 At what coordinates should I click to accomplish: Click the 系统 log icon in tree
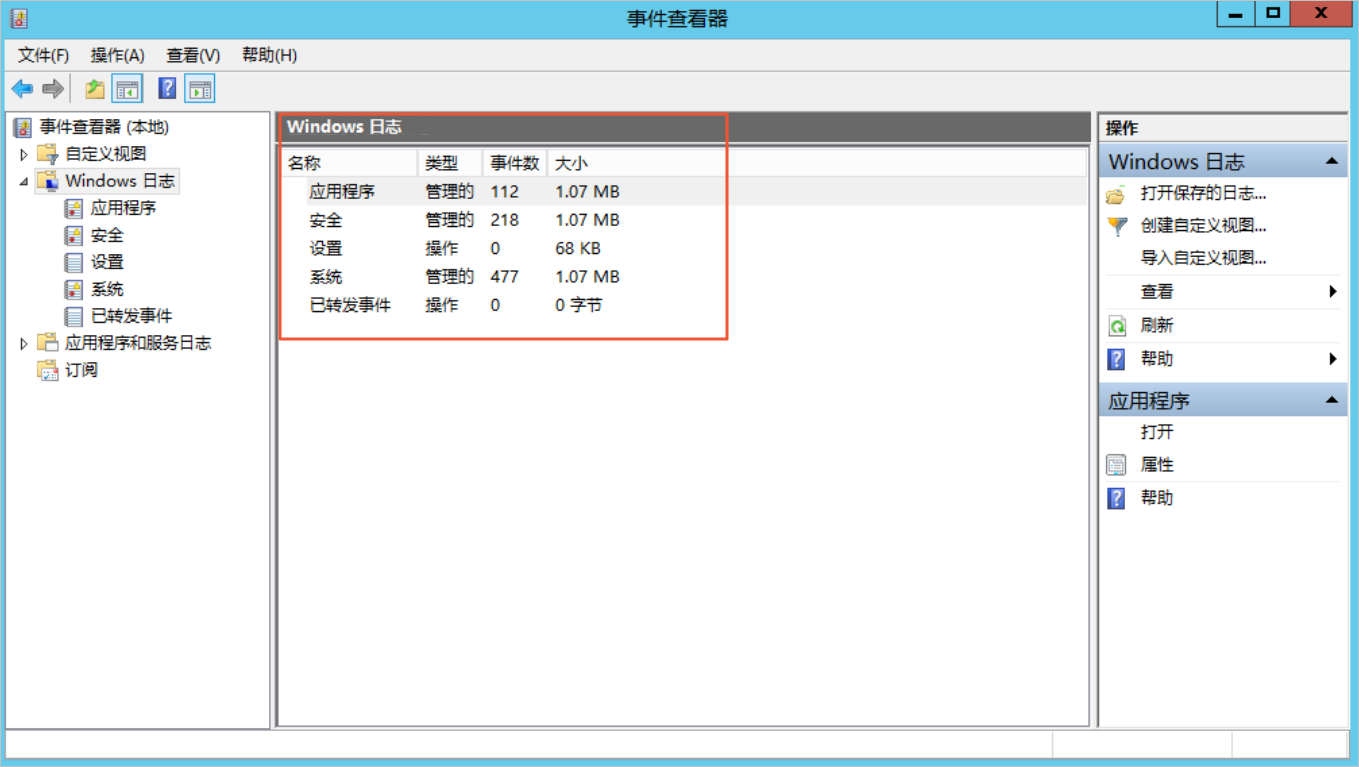click(74, 289)
